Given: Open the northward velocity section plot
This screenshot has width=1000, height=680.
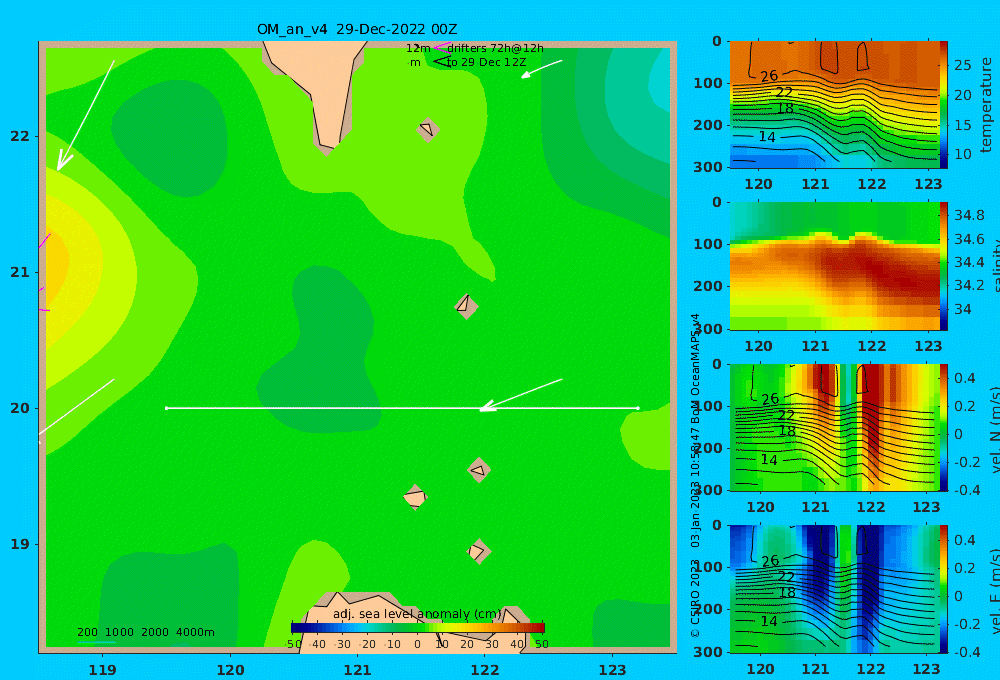Looking at the screenshot, I should pyautogui.click(x=835, y=427).
